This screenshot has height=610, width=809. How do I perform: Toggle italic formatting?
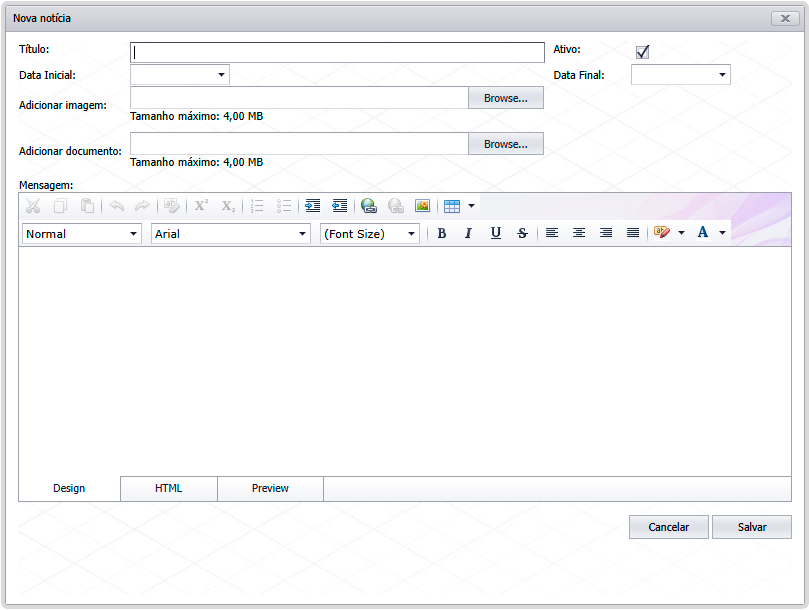[468, 233]
